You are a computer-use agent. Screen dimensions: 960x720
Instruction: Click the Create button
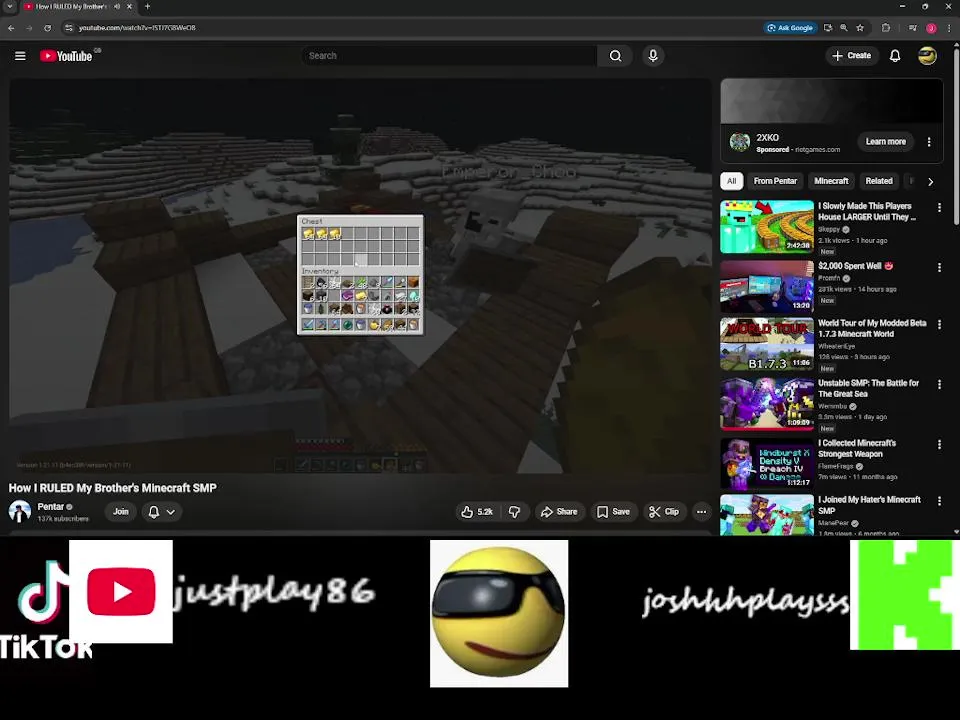(x=852, y=56)
